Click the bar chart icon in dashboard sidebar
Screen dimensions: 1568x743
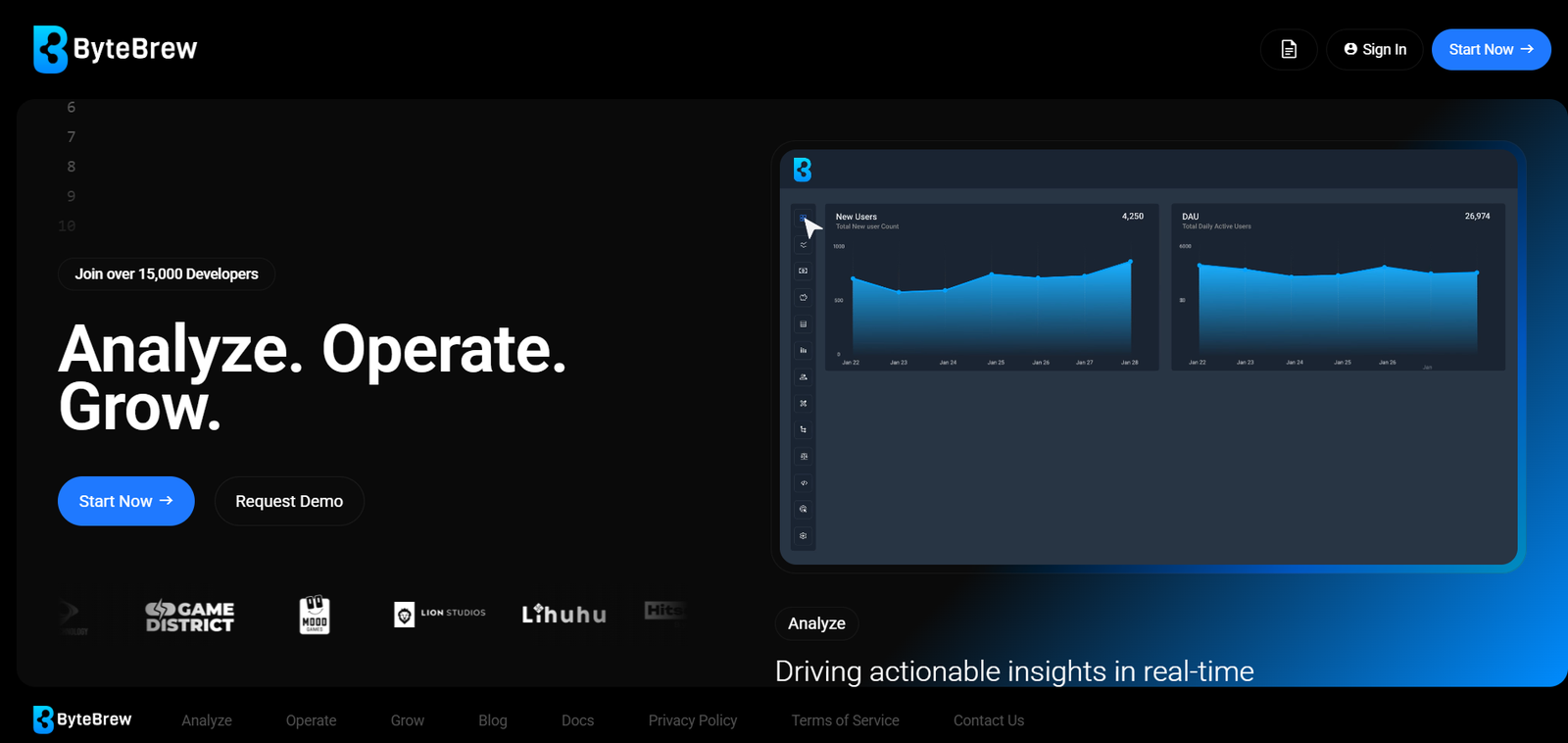pyautogui.click(x=804, y=350)
